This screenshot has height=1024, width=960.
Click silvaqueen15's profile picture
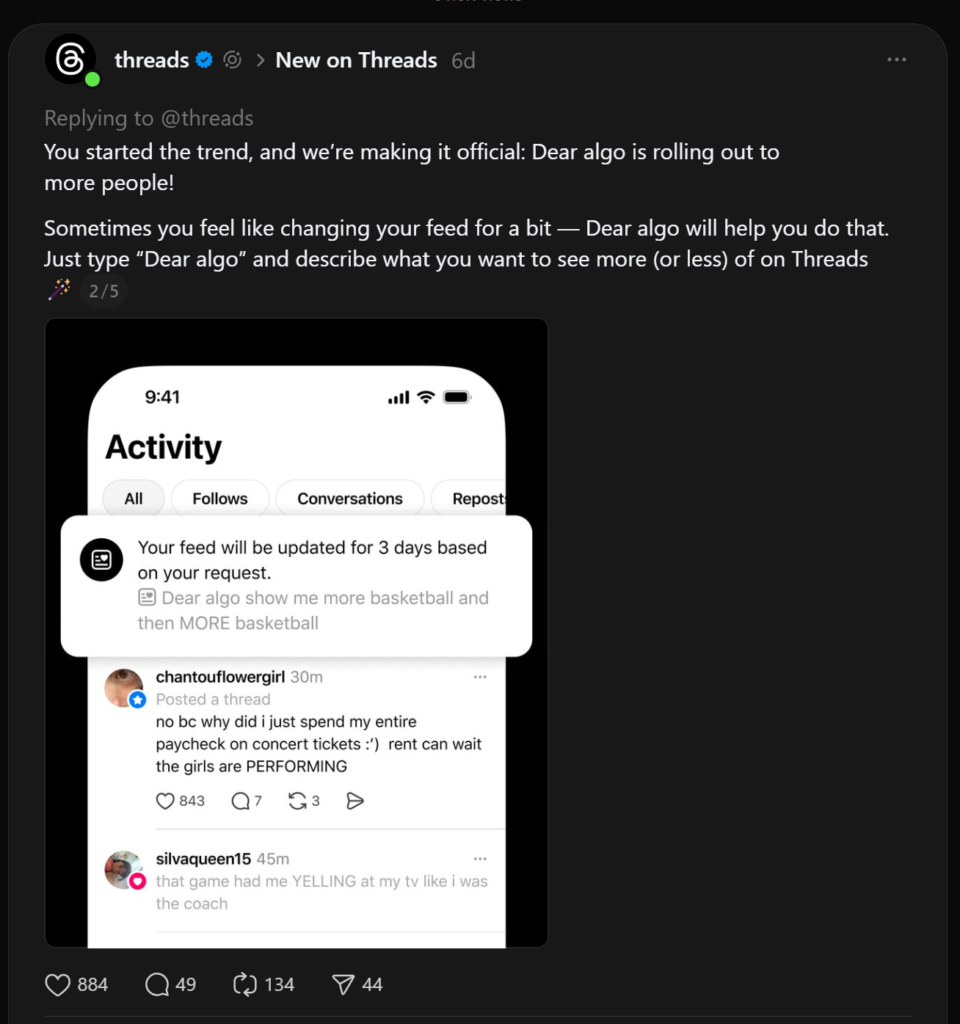(124, 870)
